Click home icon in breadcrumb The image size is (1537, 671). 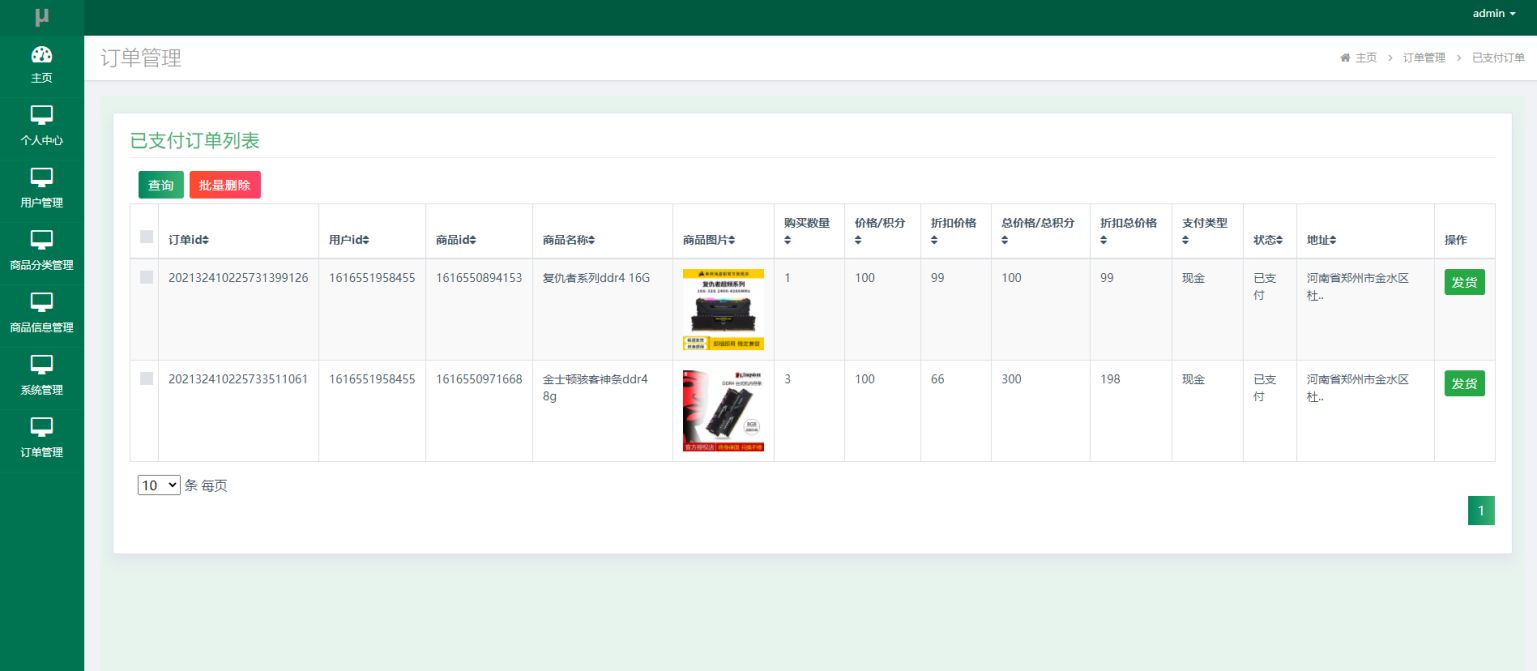[x=1345, y=58]
